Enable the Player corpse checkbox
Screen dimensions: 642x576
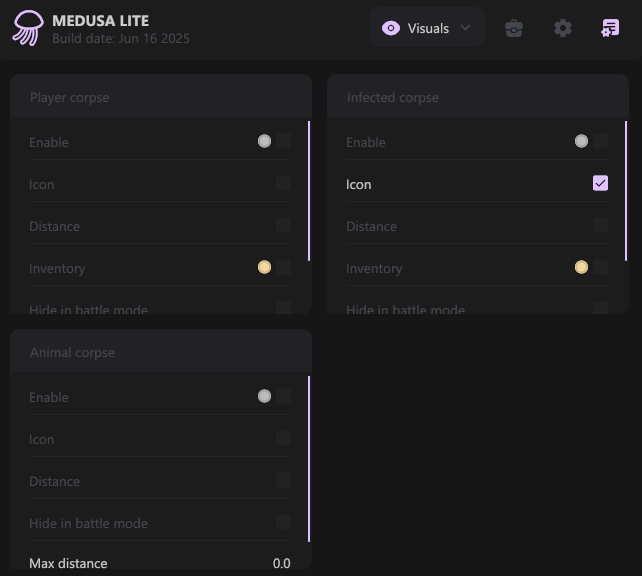[x=284, y=142]
